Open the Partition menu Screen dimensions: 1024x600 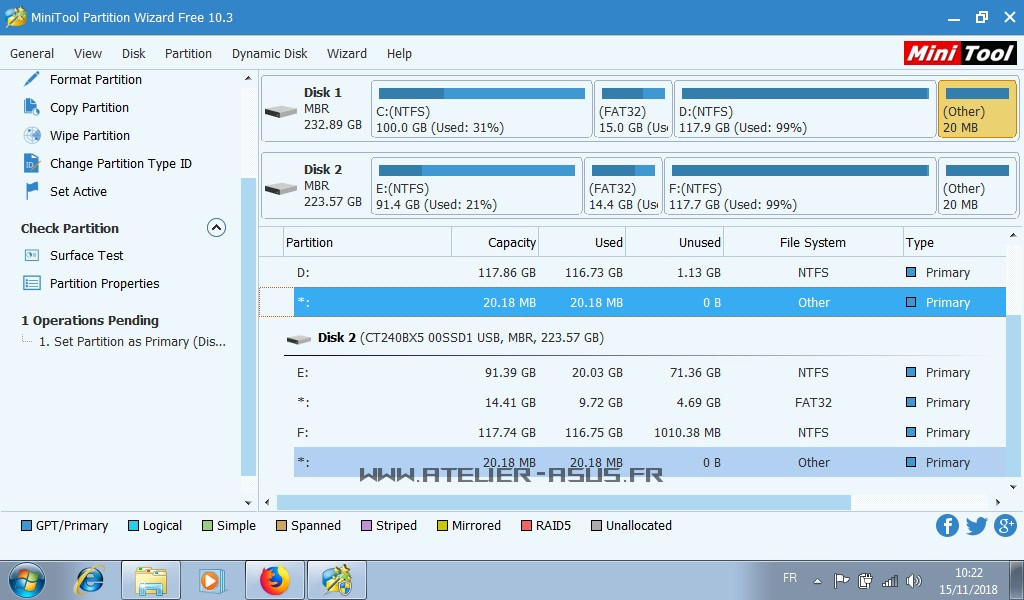(188, 54)
